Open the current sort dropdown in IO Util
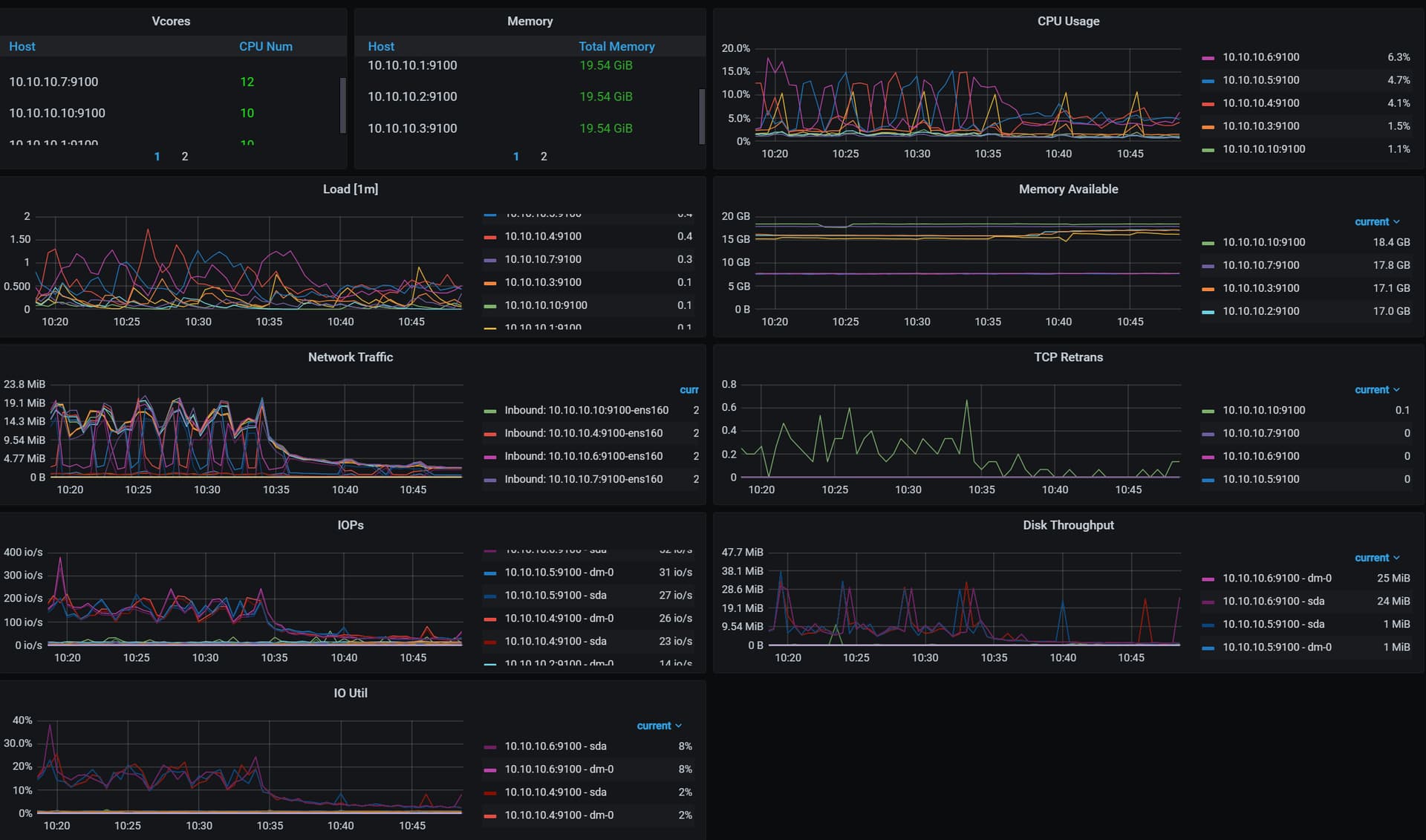 pyautogui.click(x=658, y=726)
